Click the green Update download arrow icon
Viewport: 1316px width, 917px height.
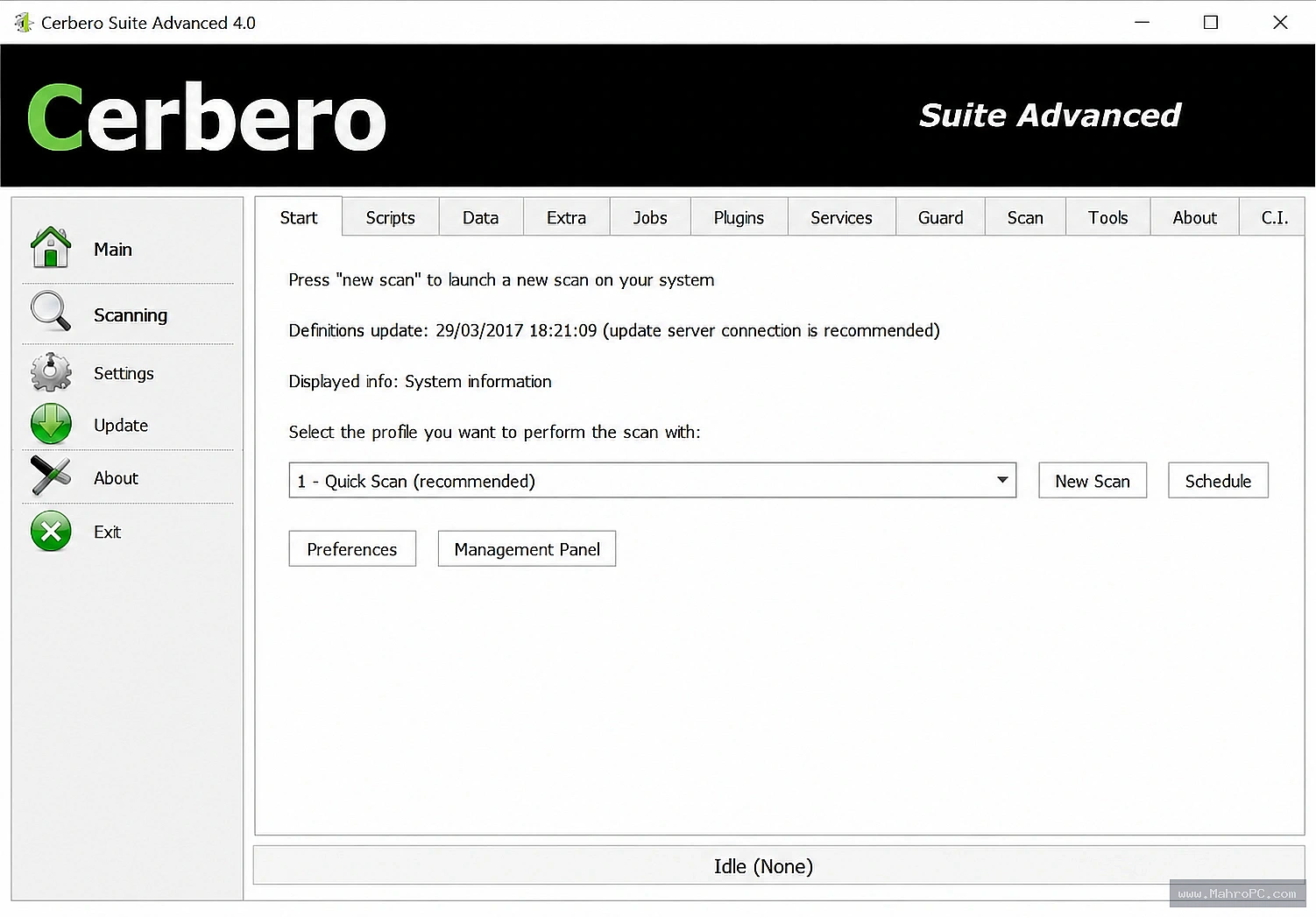[x=51, y=424]
